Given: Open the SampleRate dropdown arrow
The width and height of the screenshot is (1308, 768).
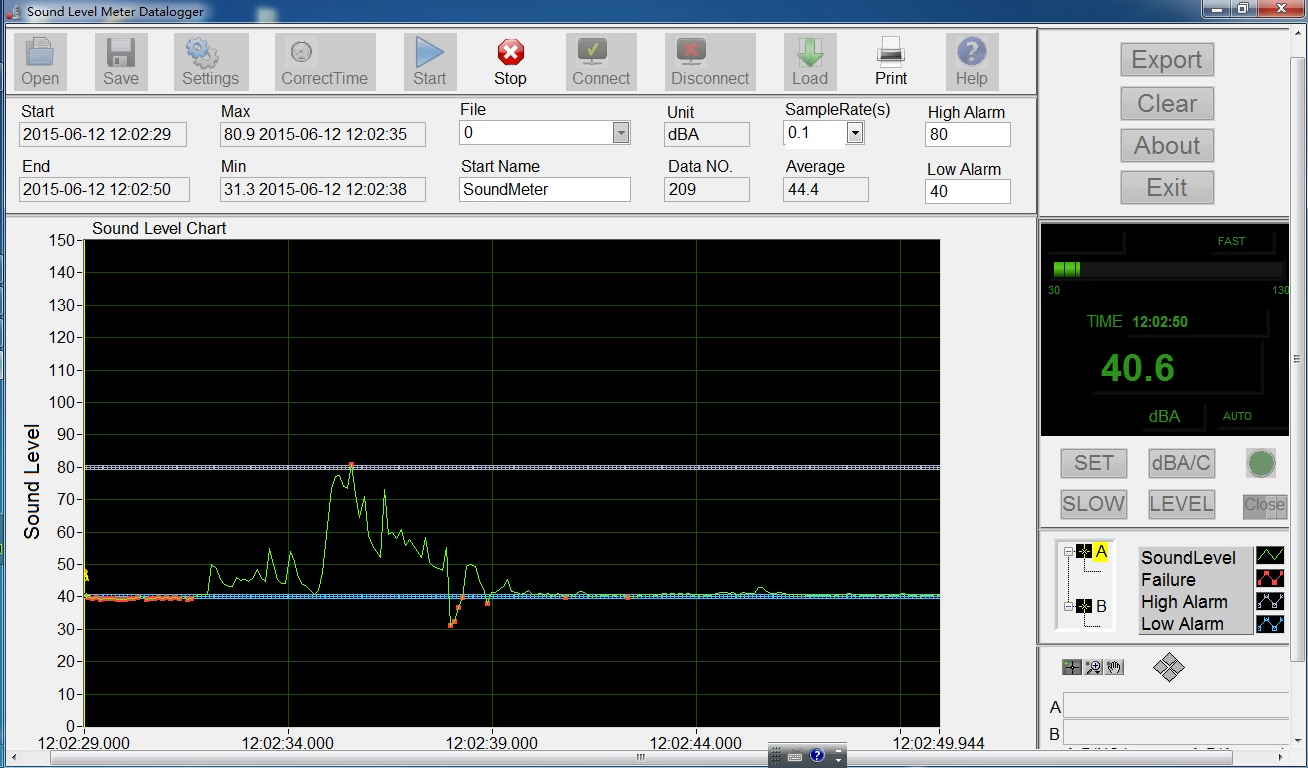Looking at the screenshot, I should pyautogui.click(x=855, y=133).
